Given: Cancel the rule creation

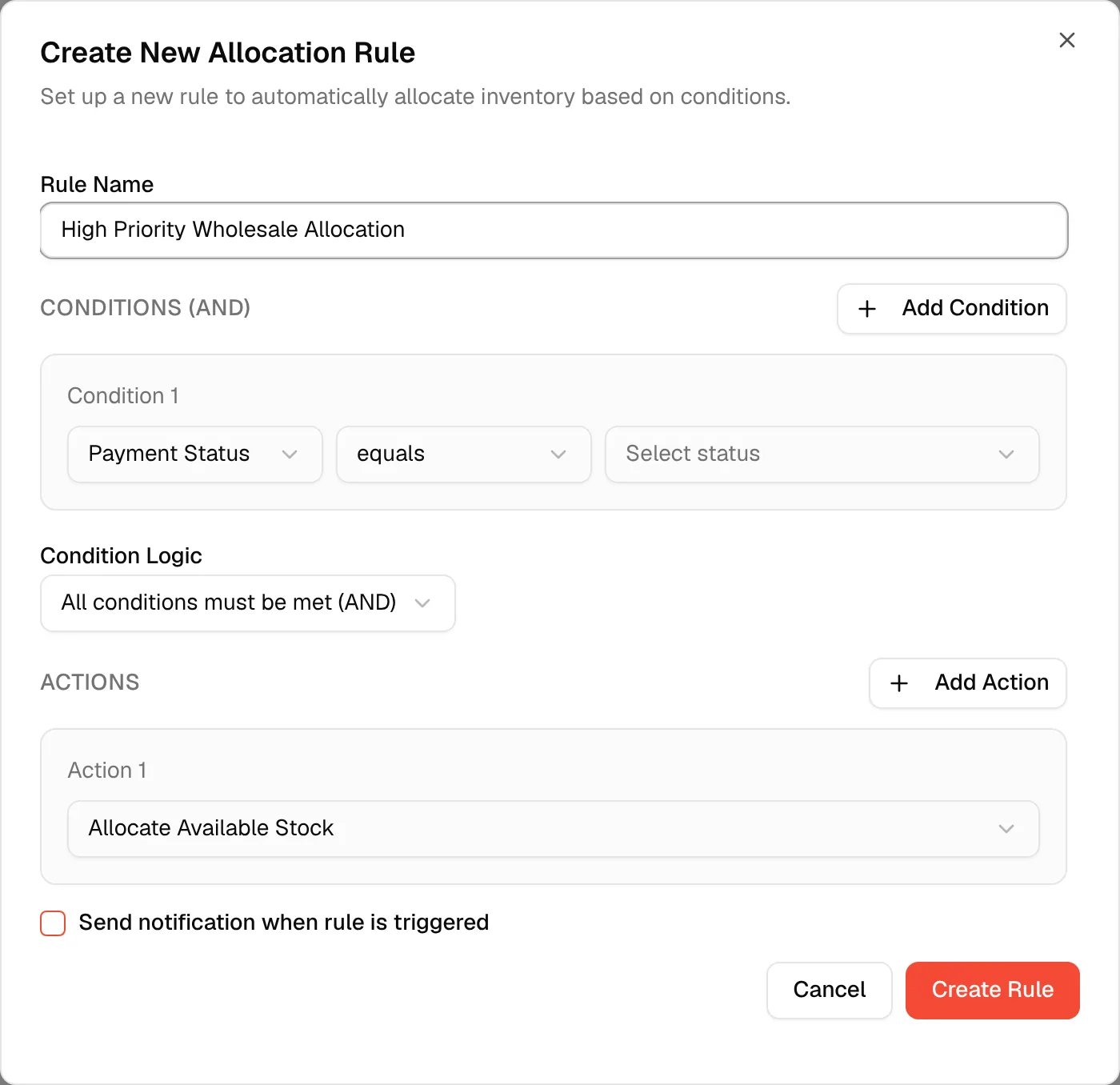Looking at the screenshot, I should pyautogui.click(x=830, y=991).
